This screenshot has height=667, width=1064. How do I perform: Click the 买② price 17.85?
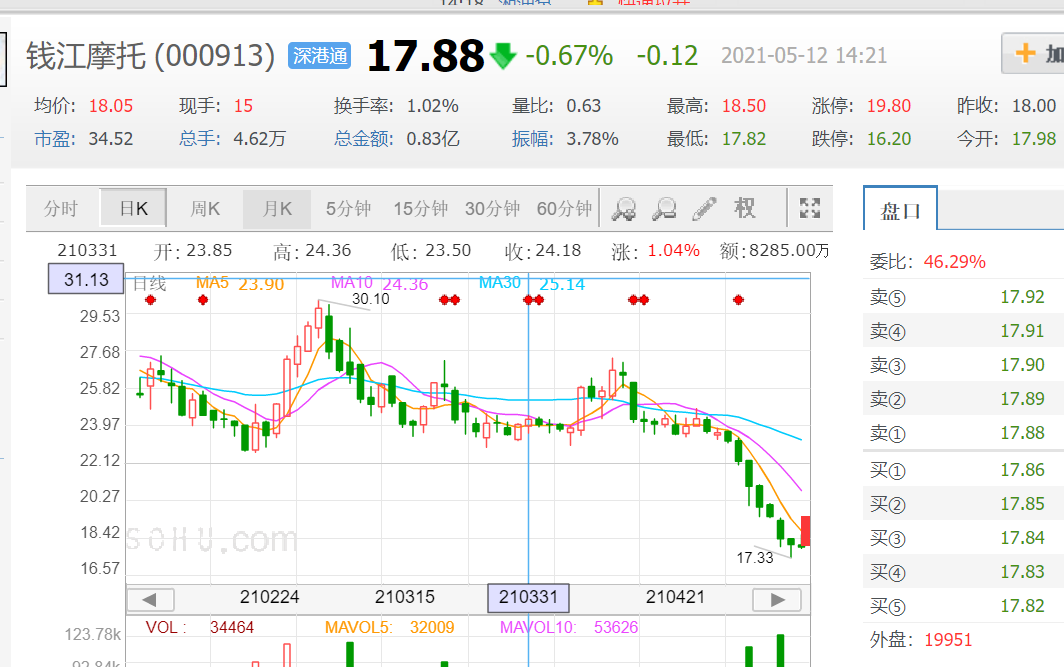tap(1022, 503)
